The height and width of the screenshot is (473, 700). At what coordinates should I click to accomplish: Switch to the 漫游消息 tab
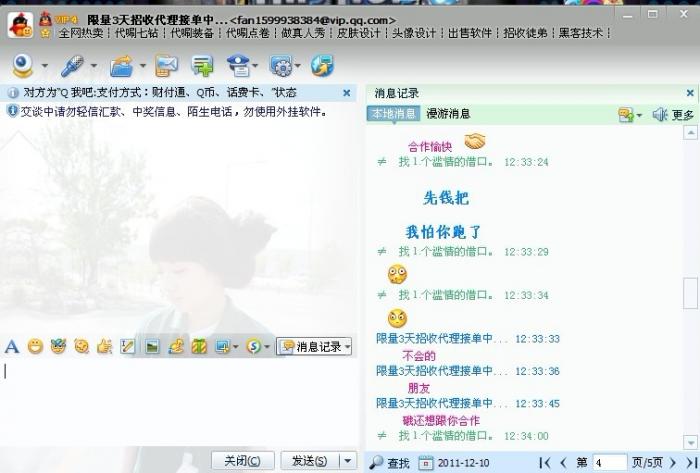[448, 114]
